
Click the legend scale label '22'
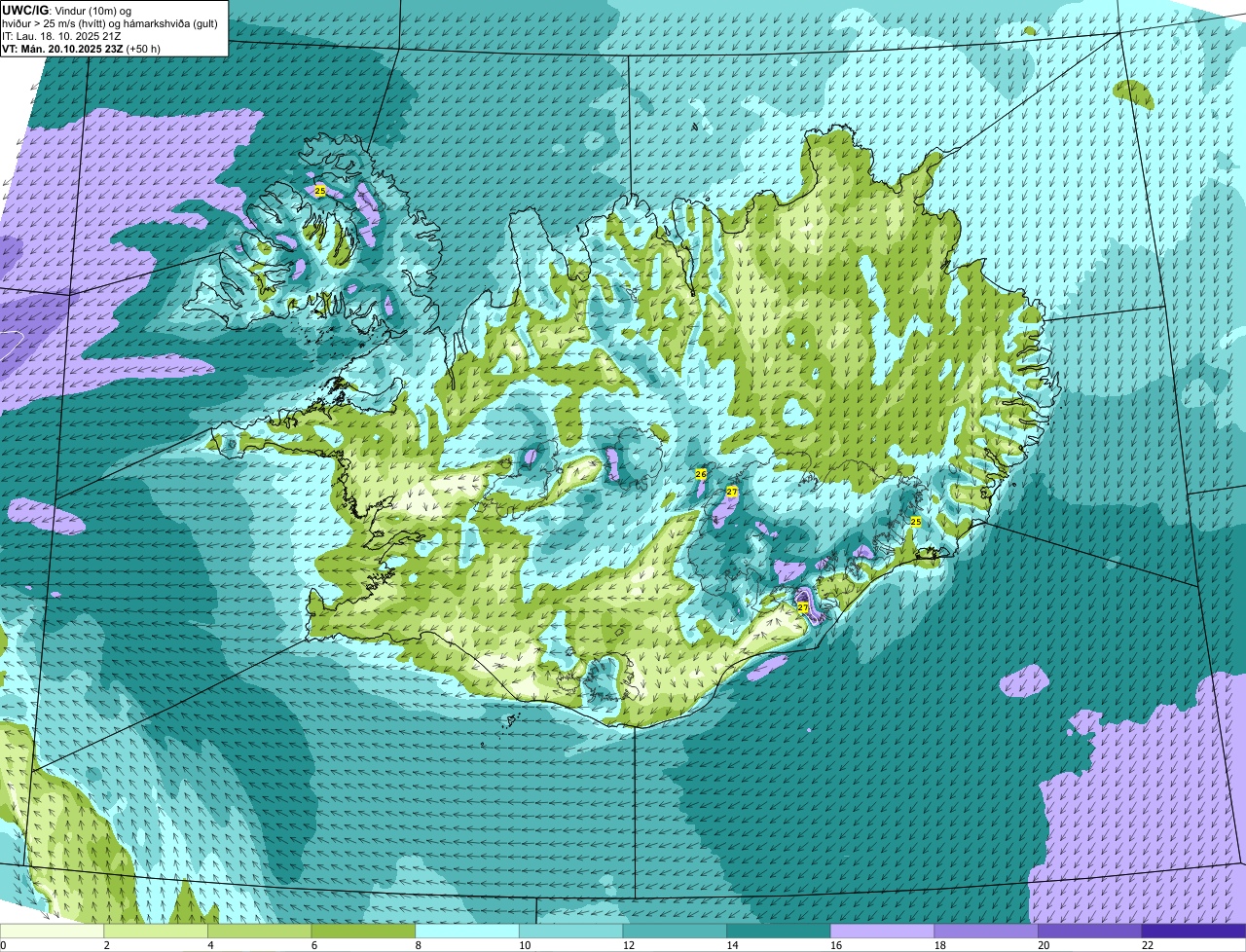click(1148, 945)
